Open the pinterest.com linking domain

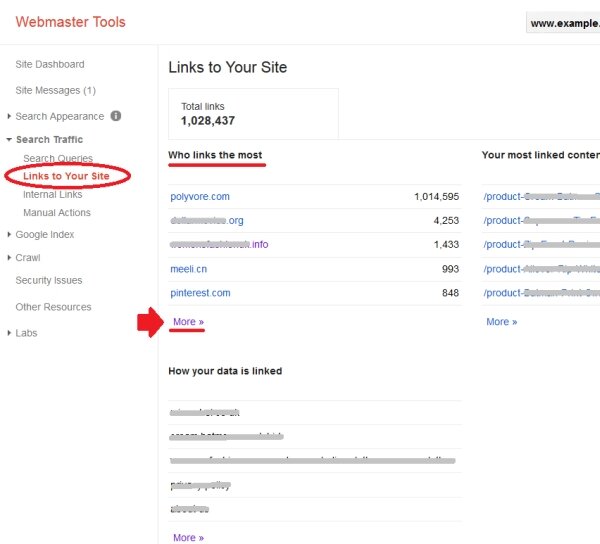click(x=200, y=293)
